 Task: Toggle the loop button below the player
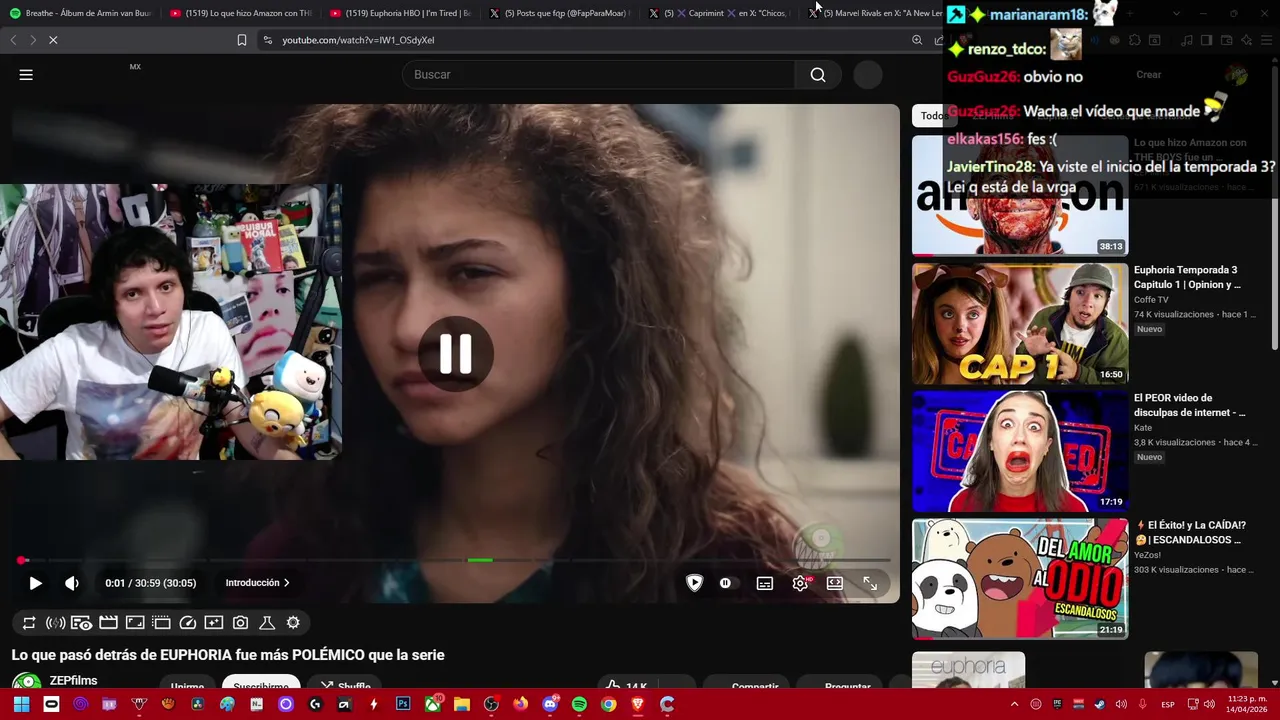click(x=29, y=623)
